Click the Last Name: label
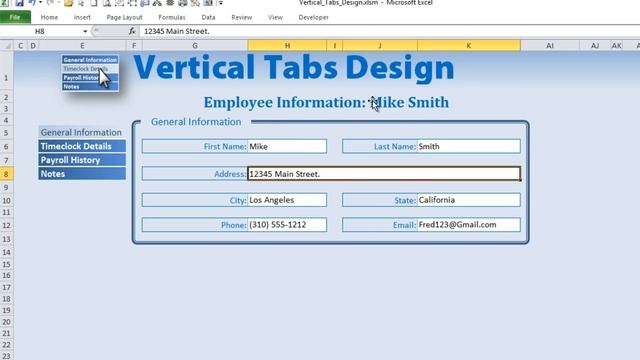This screenshot has width=640, height=360. click(x=395, y=147)
